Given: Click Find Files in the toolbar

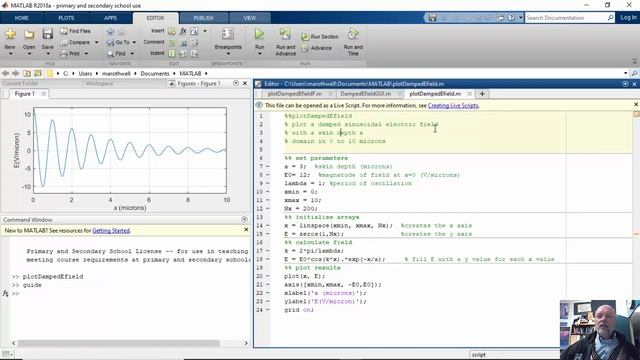Looking at the screenshot, I should (x=76, y=31).
